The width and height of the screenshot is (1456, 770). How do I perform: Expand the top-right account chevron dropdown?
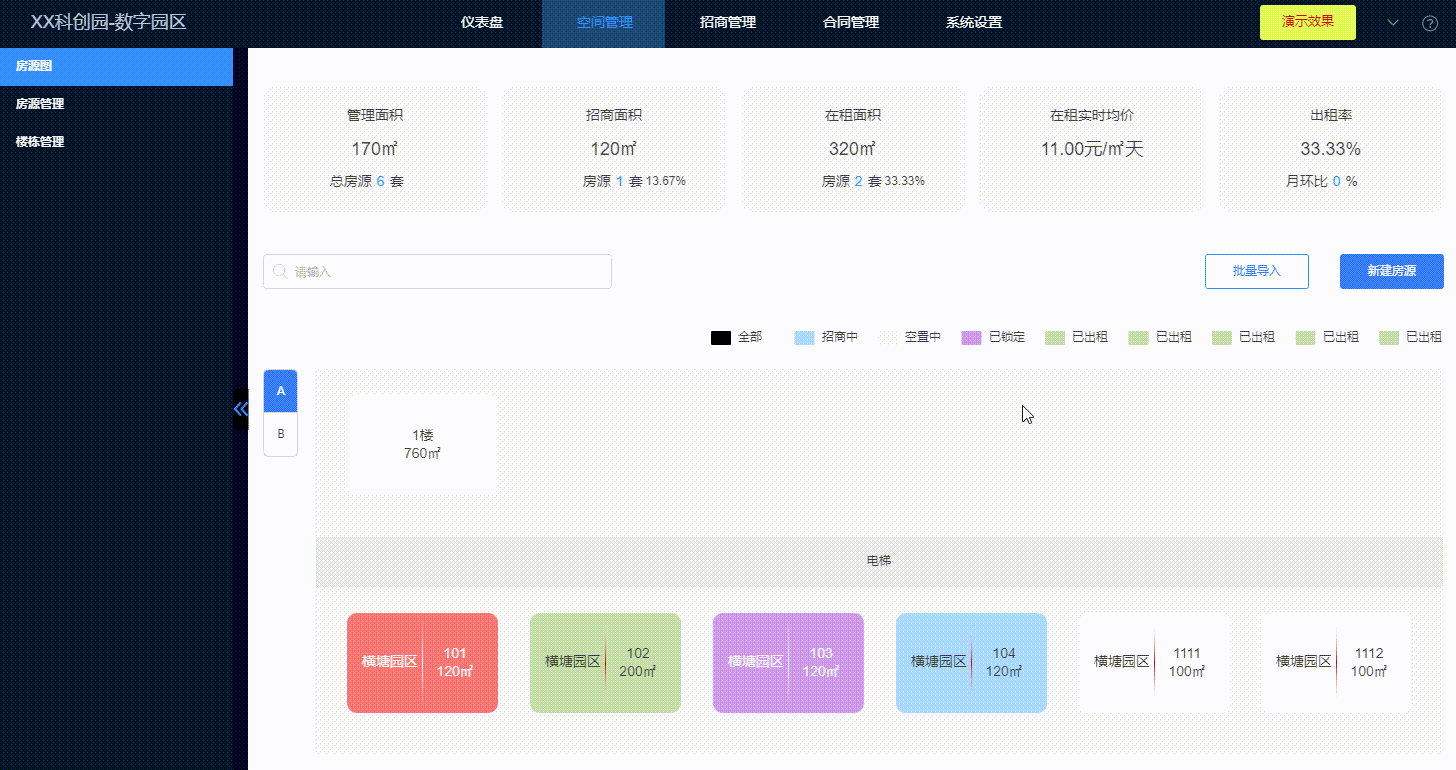(1393, 22)
